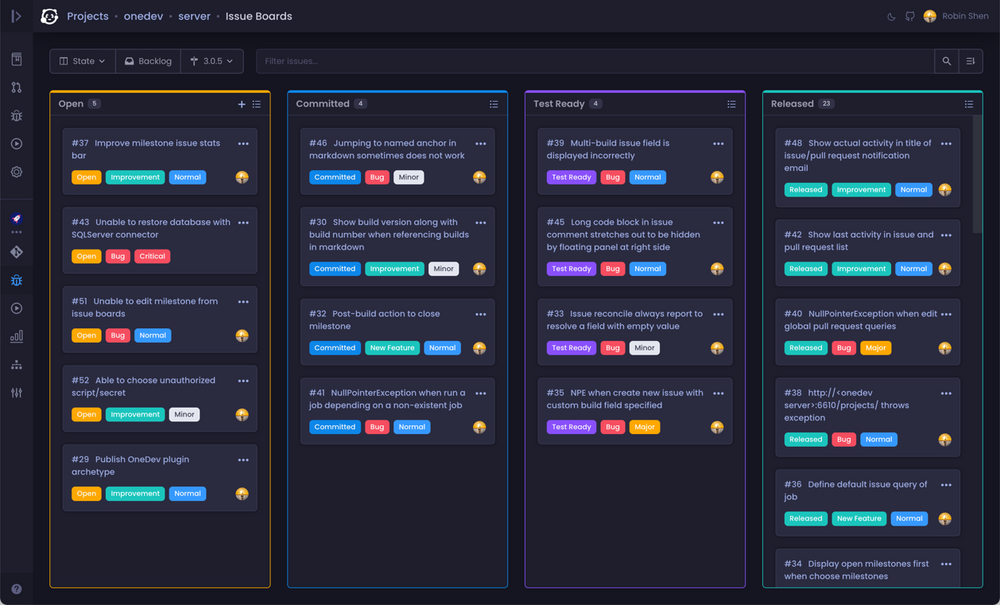Open the GitHub icon in top bar
This screenshot has height=605, width=1000.
[x=912, y=16]
